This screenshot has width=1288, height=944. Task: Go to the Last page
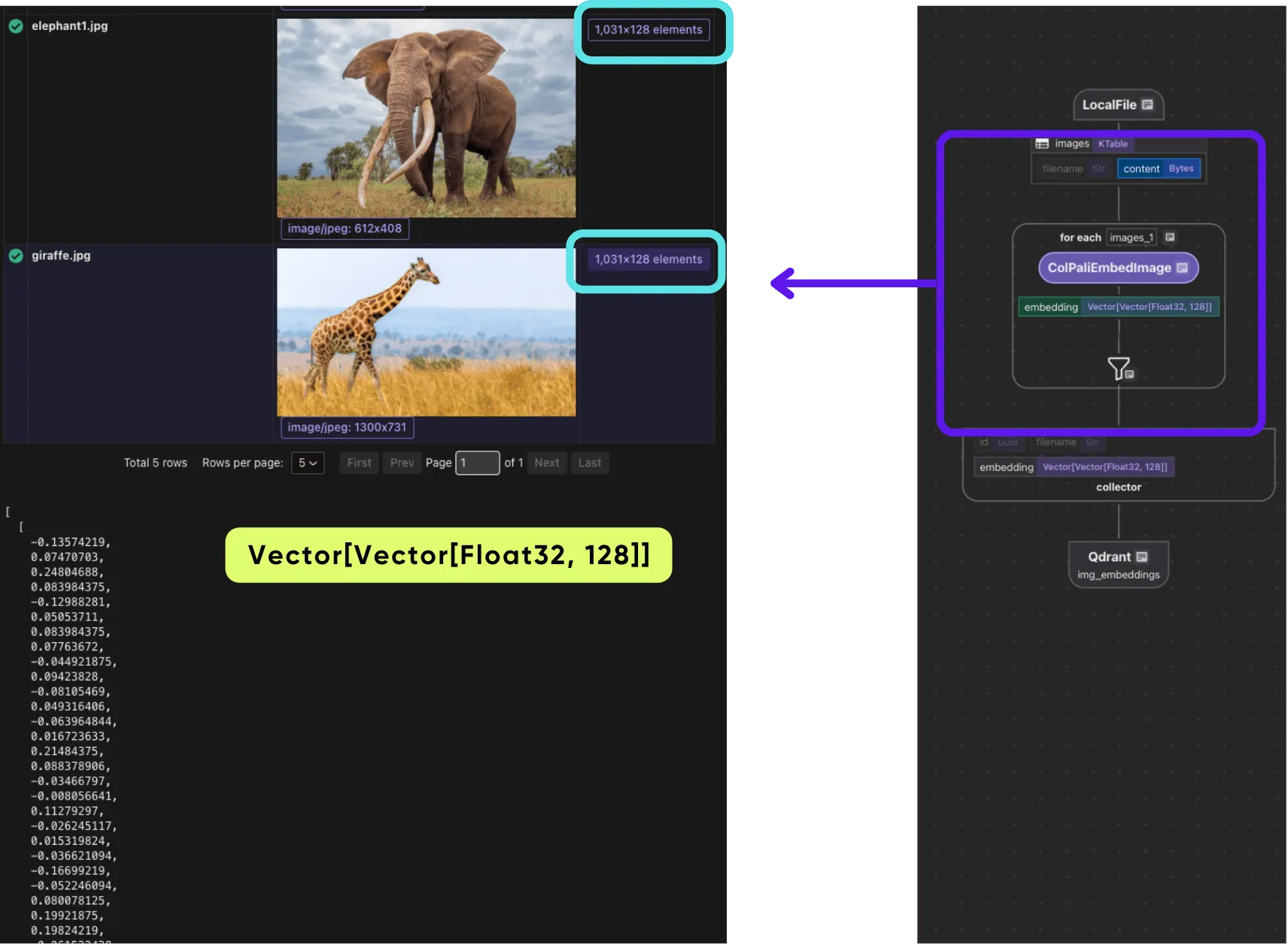point(590,463)
